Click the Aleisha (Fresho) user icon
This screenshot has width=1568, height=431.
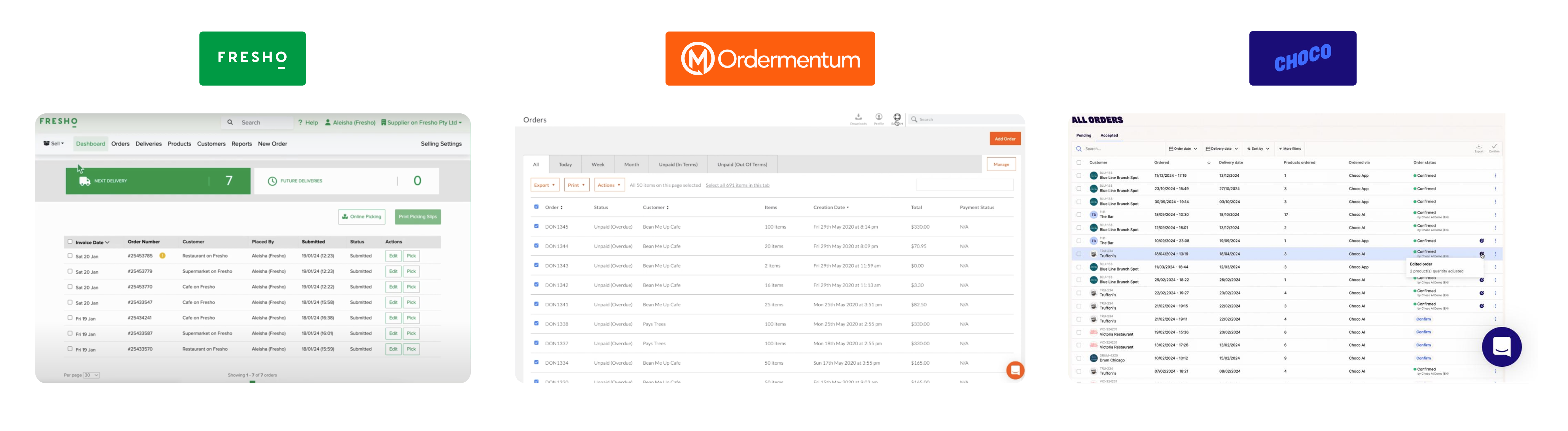328,122
